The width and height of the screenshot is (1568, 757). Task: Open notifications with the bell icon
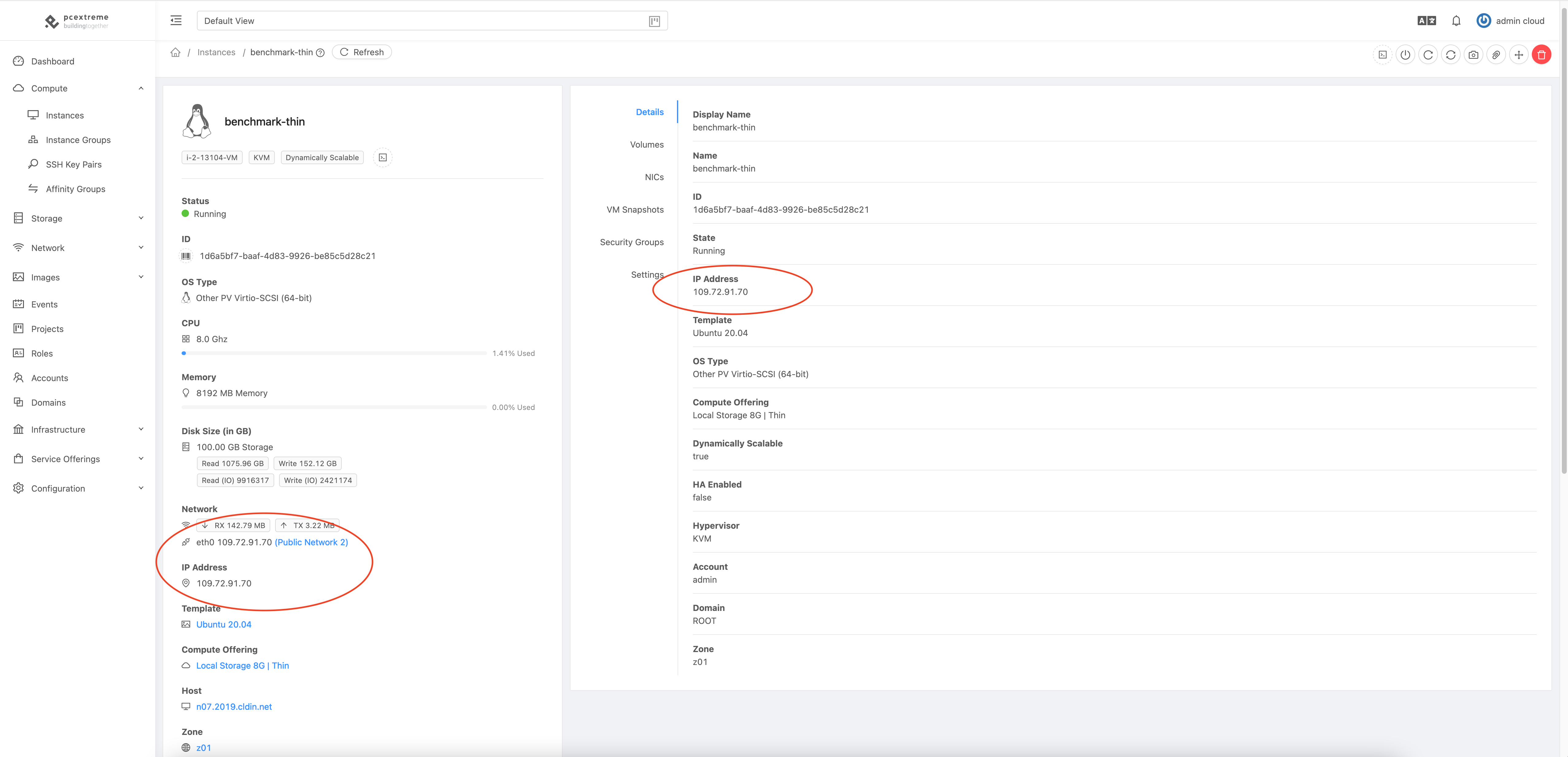click(x=1456, y=20)
